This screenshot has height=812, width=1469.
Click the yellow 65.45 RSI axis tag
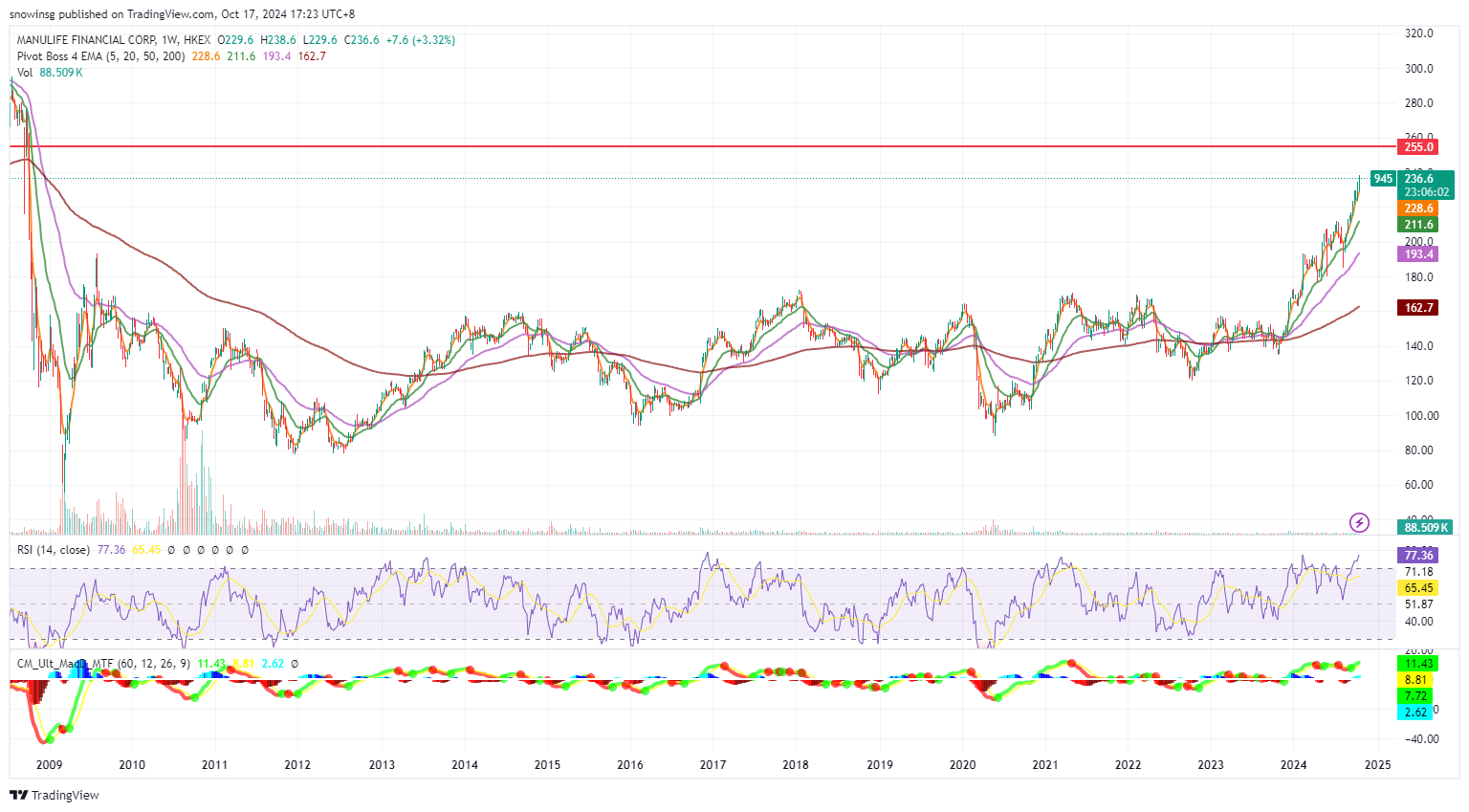click(x=1418, y=588)
